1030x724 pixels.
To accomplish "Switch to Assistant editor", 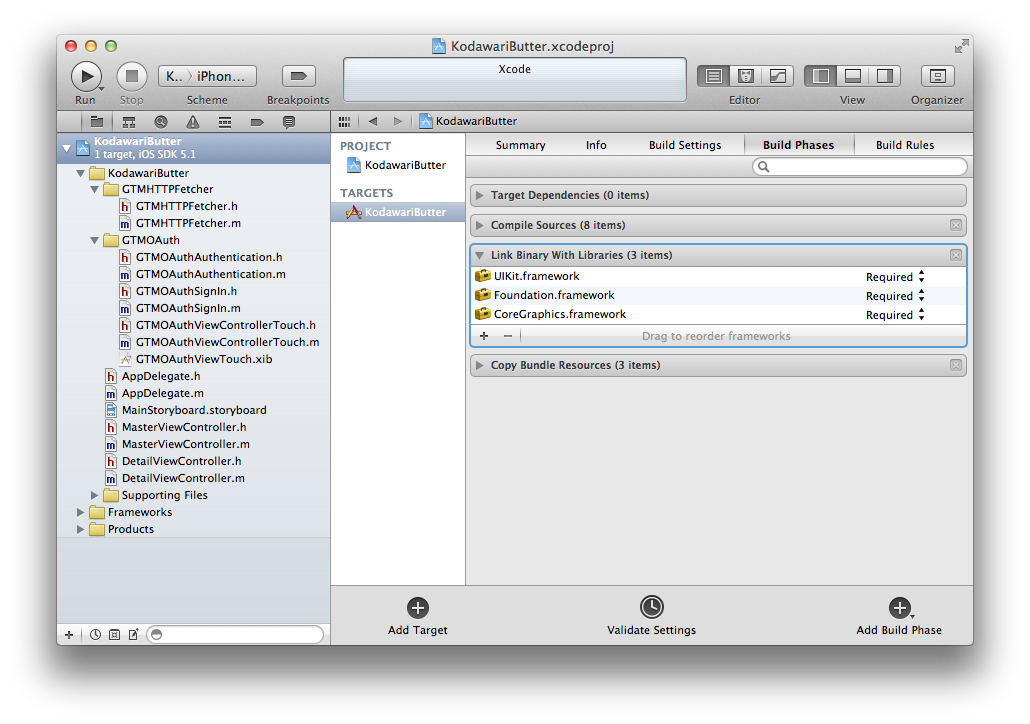I will 746,76.
